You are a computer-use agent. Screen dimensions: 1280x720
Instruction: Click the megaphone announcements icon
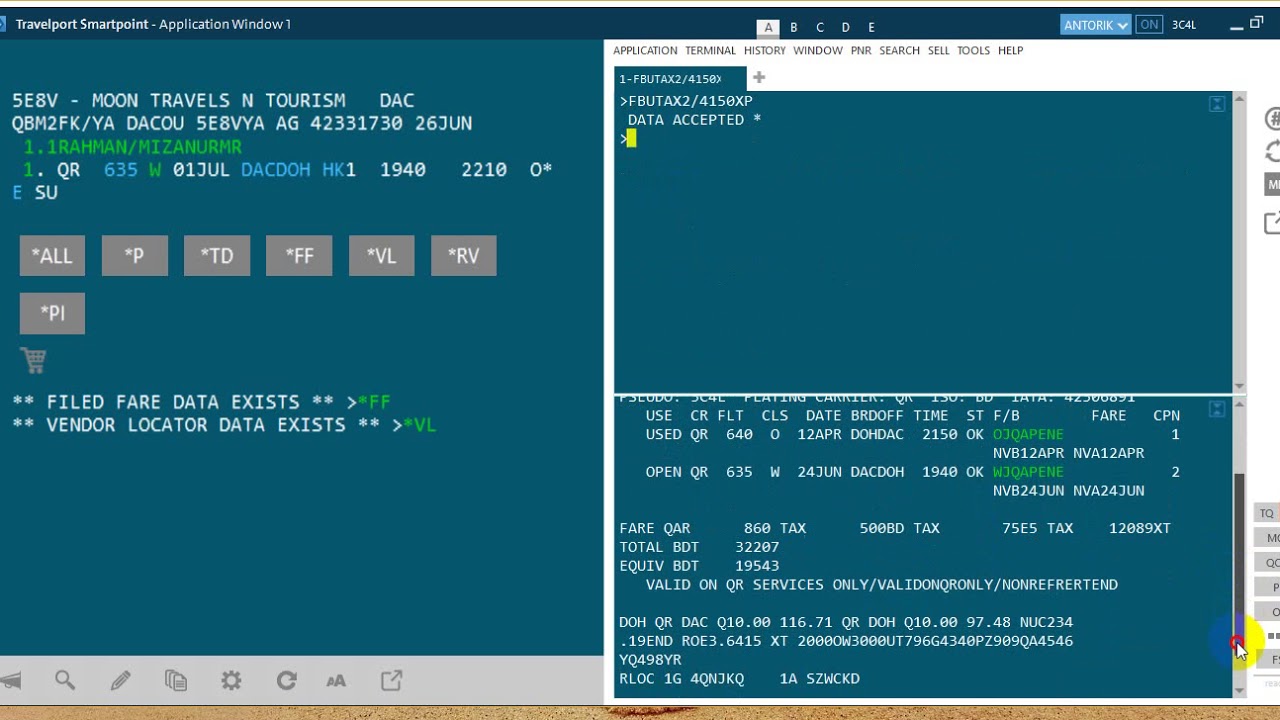[x=10, y=681]
